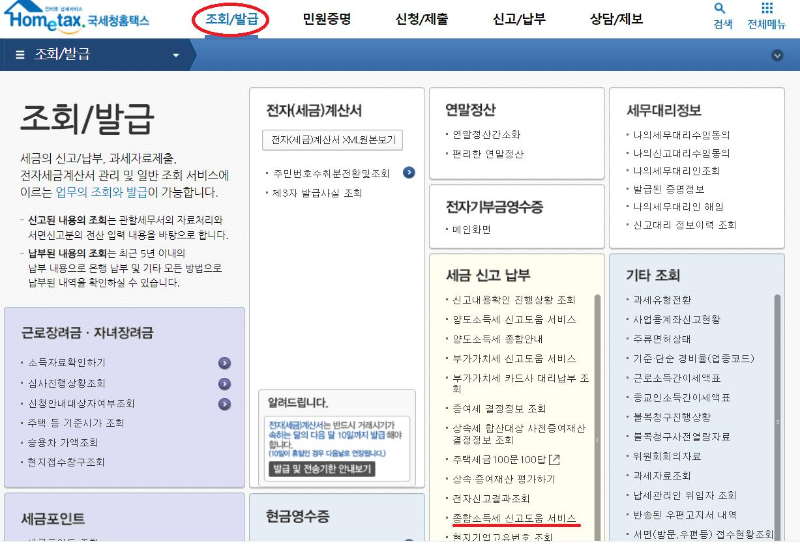Viewport: 800px width, 544px height.
Task: Open 종합소득세 신고도움 서비스 link
Action: tap(514, 518)
